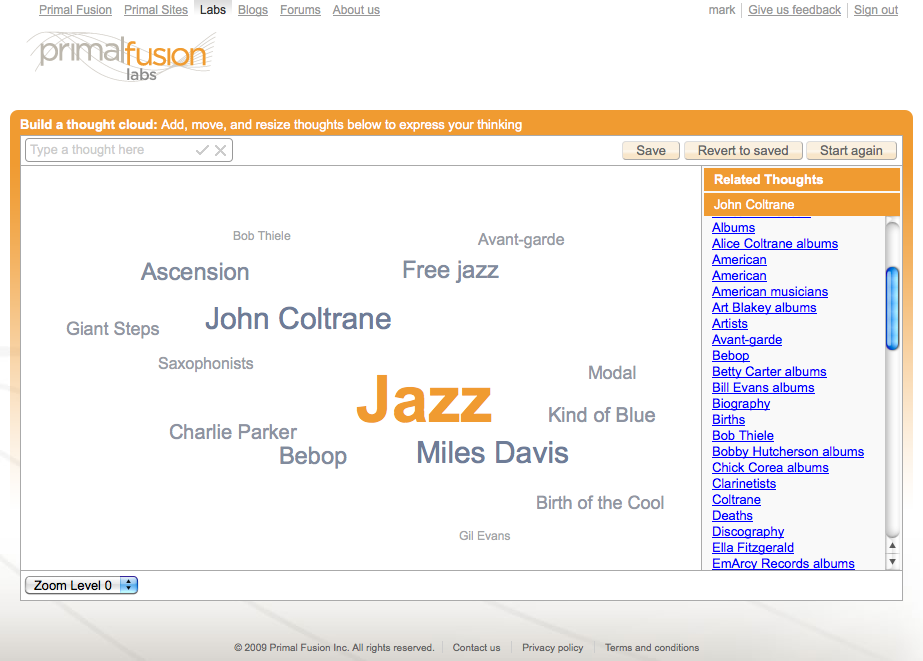Click the Biography link

pyautogui.click(x=741, y=404)
